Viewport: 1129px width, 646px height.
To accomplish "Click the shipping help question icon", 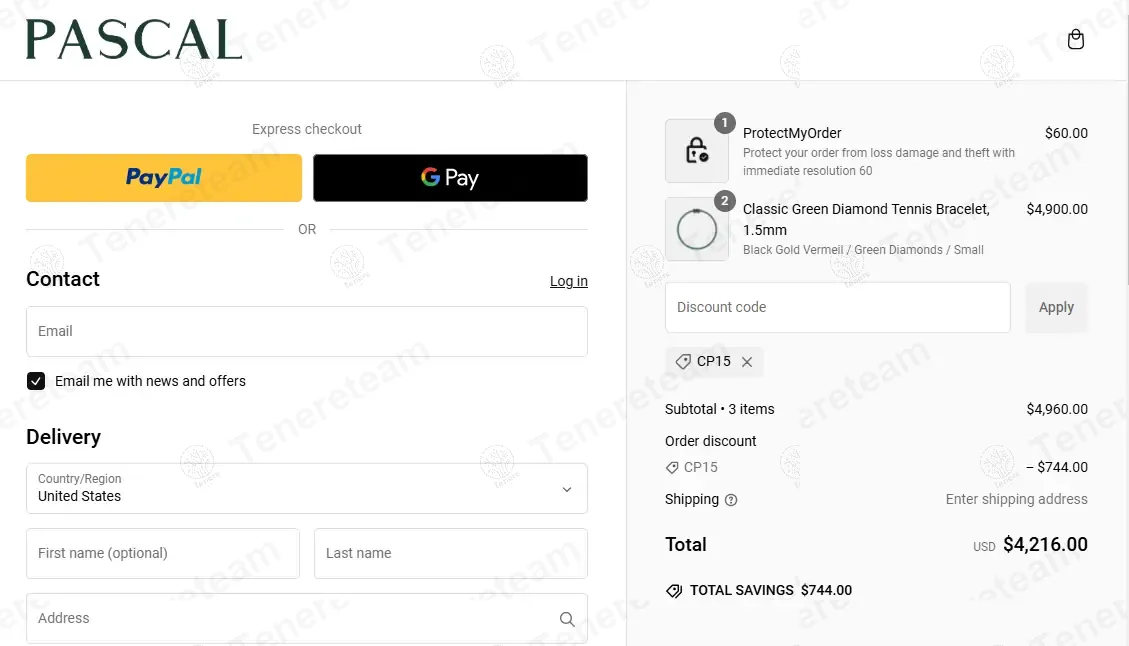I will click(x=731, y=500).
